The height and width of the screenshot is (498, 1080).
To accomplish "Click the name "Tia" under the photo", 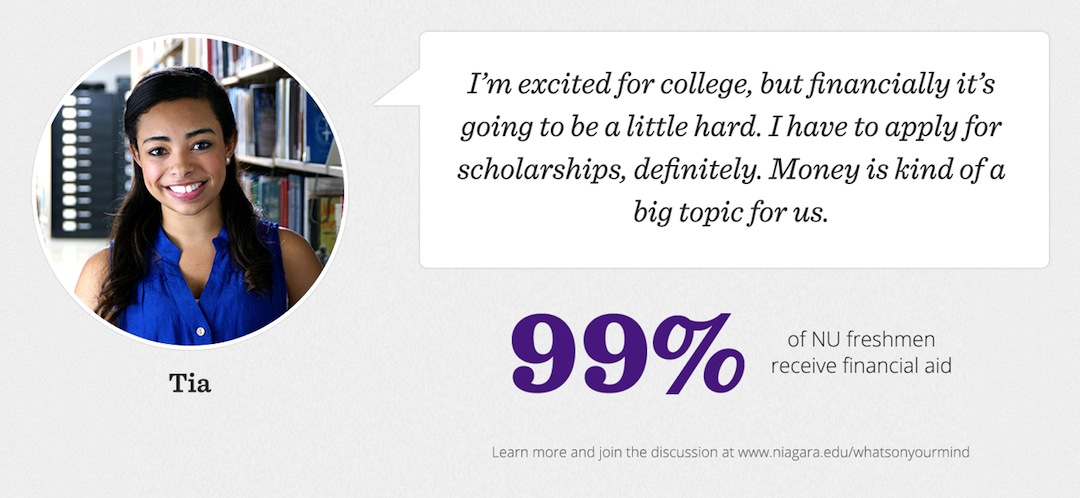I will coord(190,383).
